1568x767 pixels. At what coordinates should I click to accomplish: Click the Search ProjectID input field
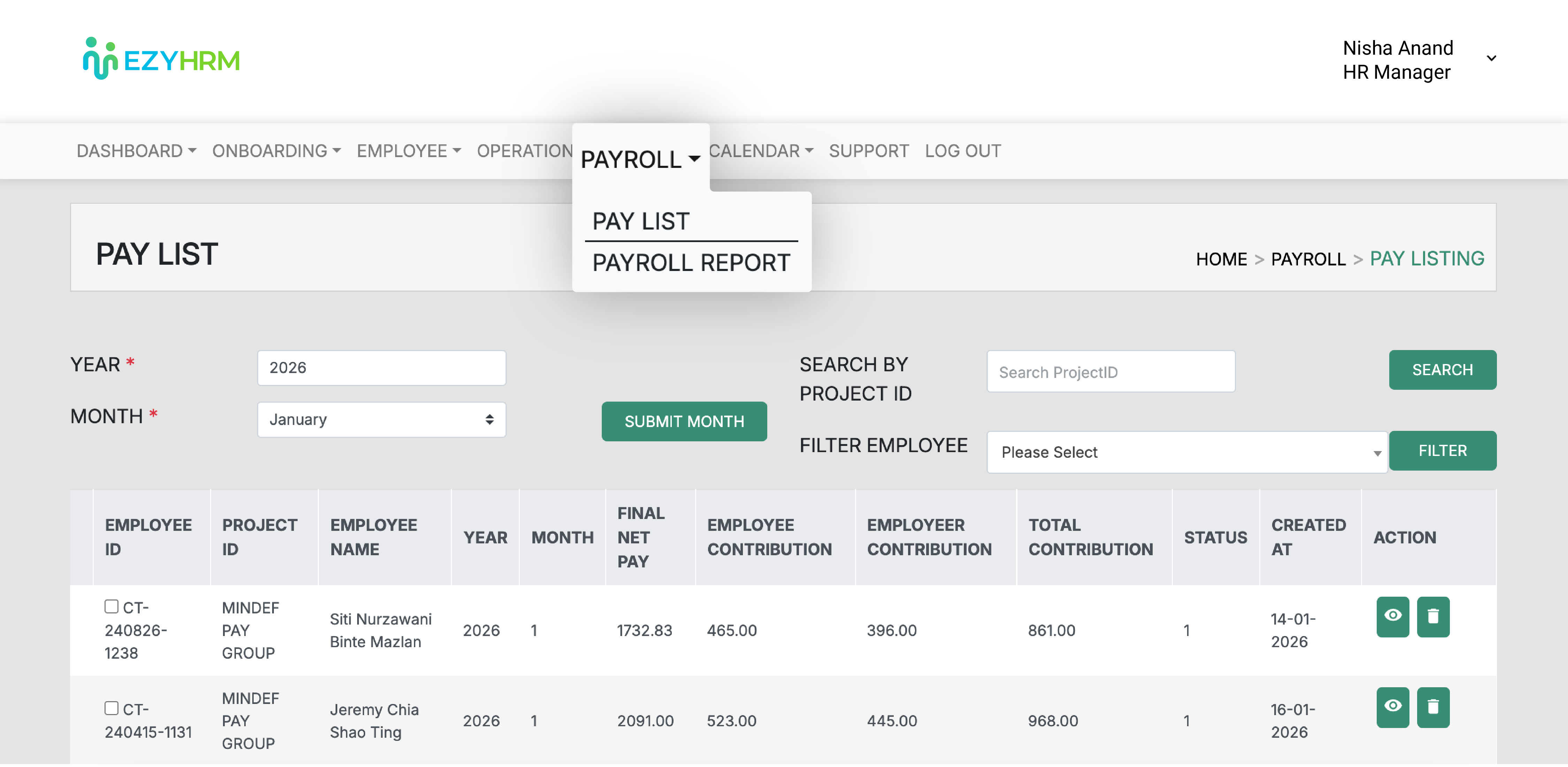coord(1110,371)
